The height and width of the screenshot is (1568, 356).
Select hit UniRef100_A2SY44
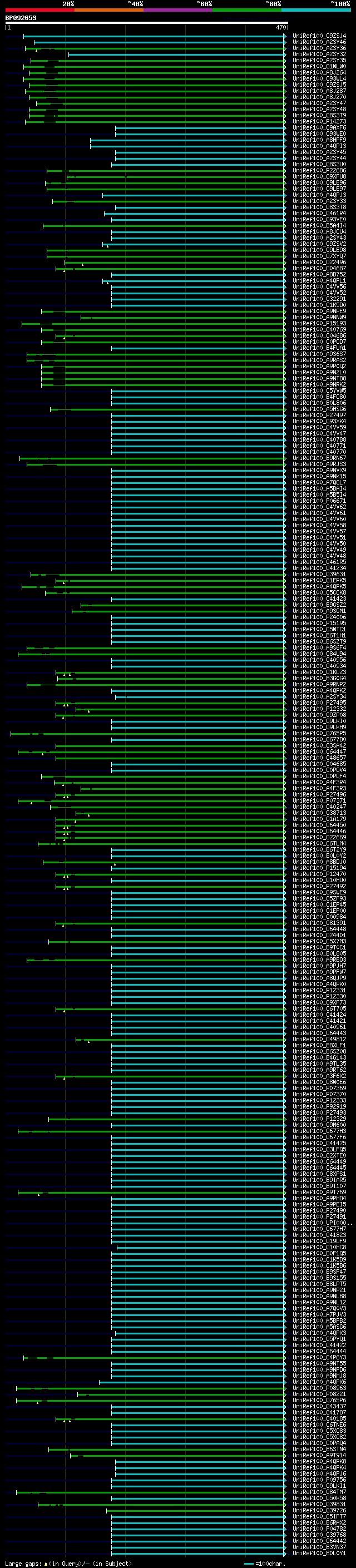point(319,159)
